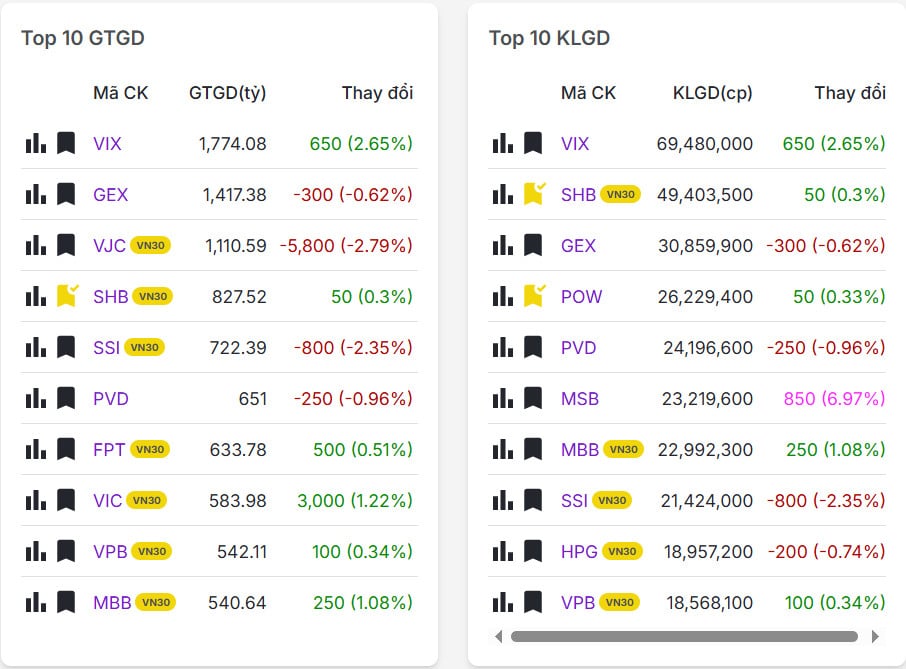Open chart icon for VIX in Top 10 GTGD
This screenshot has width=906, height=669.
36,144
